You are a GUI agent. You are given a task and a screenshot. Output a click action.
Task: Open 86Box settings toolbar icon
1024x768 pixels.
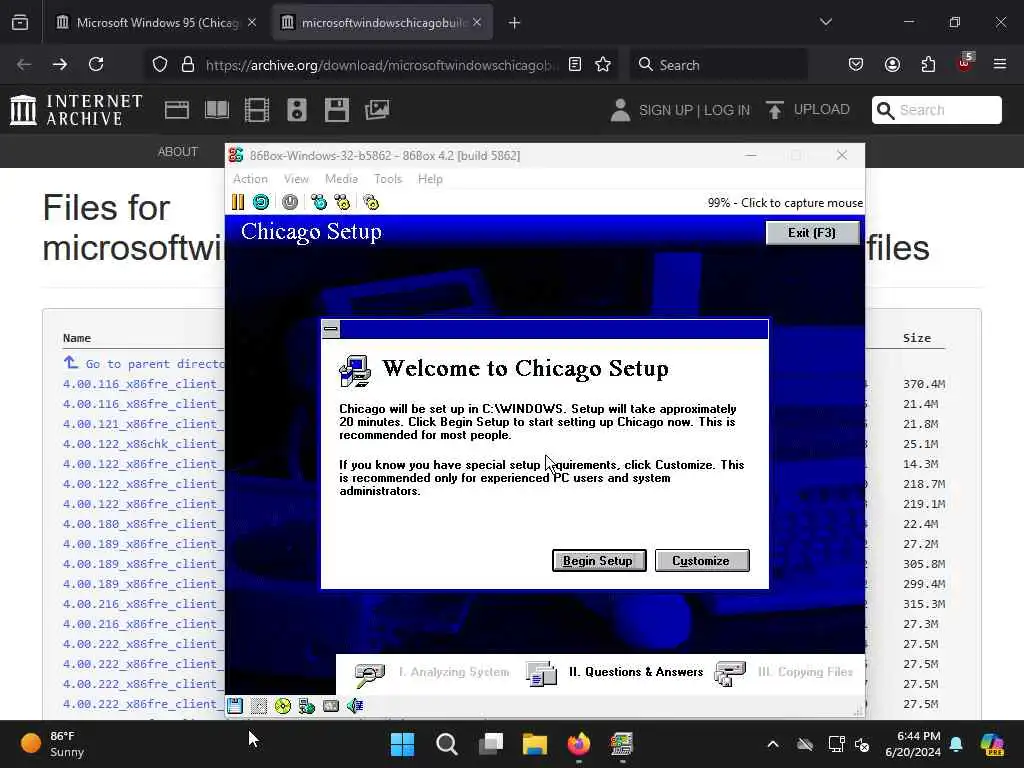371,202
